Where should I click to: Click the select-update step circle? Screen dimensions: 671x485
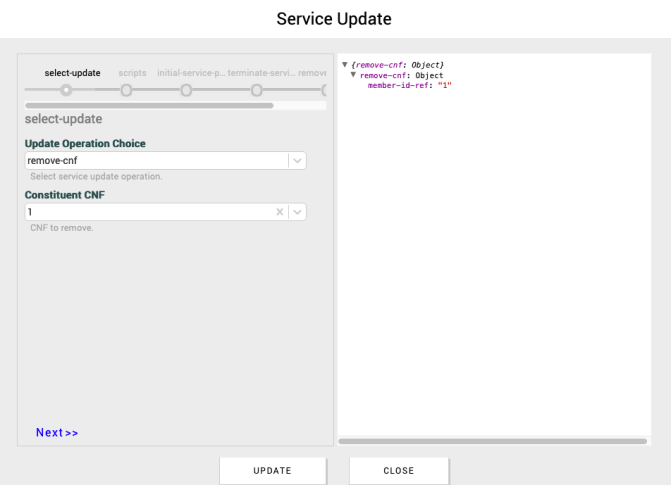click(x=66, y=90)
